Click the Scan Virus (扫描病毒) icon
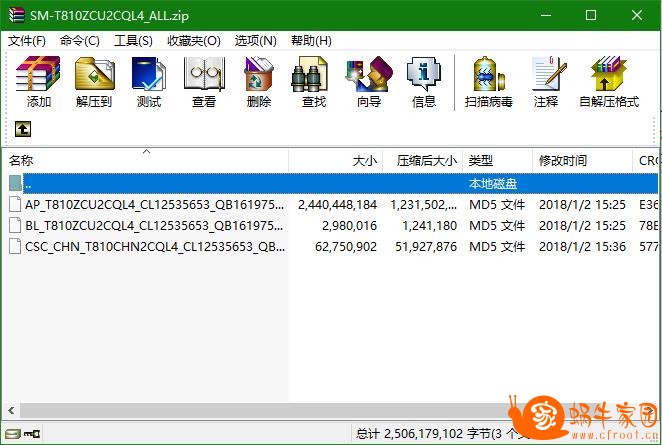662x445 pixels. [488, 74]
